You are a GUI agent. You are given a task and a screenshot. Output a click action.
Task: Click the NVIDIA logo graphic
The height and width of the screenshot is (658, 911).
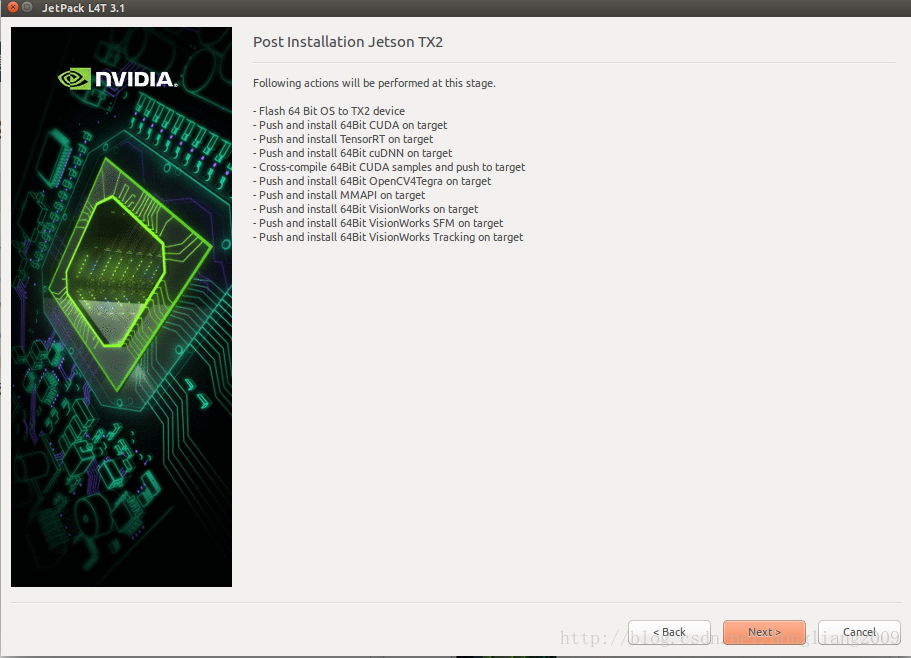pyautogui.click(x=120, y=78)
